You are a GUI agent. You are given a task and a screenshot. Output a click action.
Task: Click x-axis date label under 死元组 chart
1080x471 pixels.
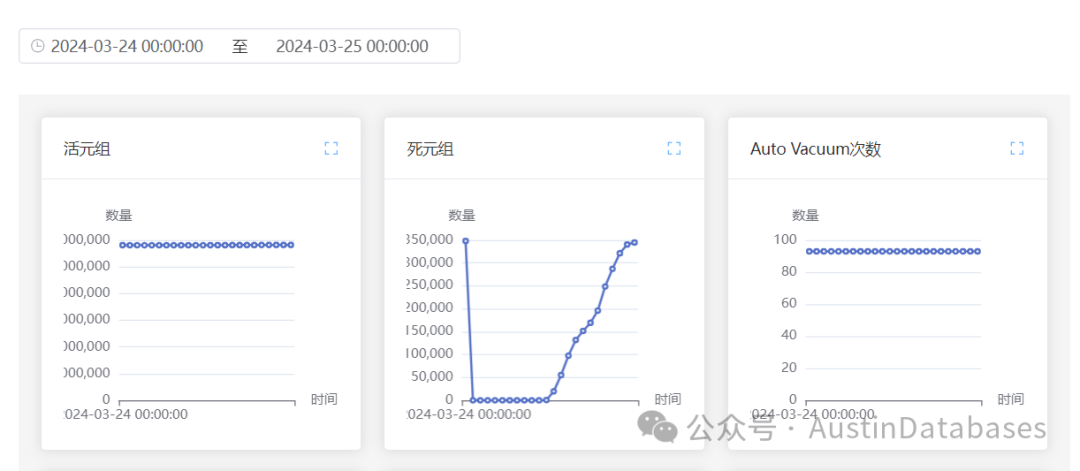coord(468,415)
